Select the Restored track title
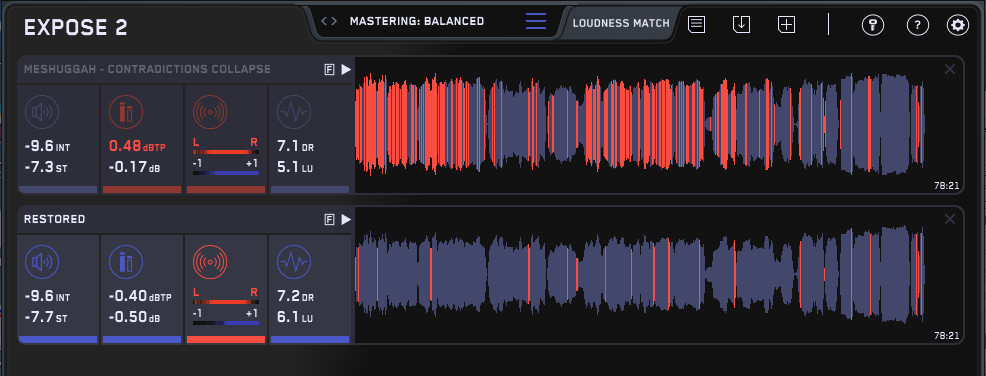Screen dimensions: 986x376 click(x=55, y=219)
